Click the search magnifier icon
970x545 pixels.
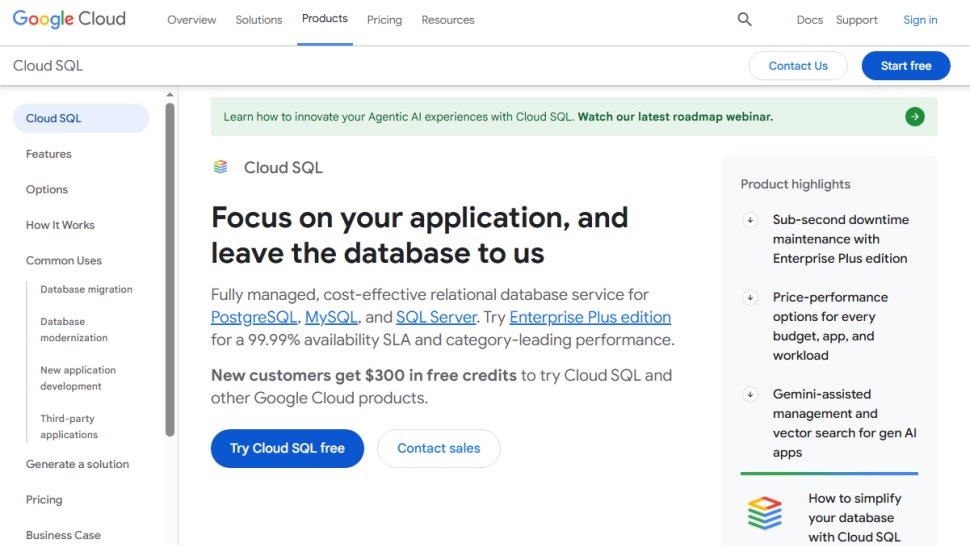coord(744,20)
